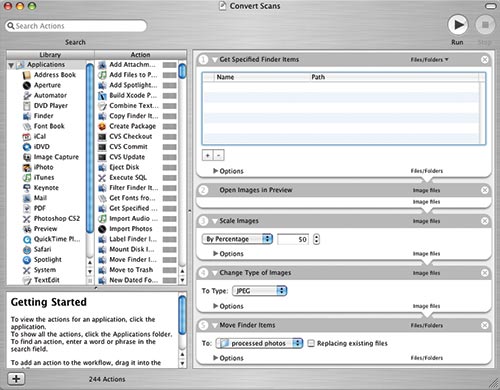Click the add button at bottom left
500x390 pixels.
(x=16, y=379)
